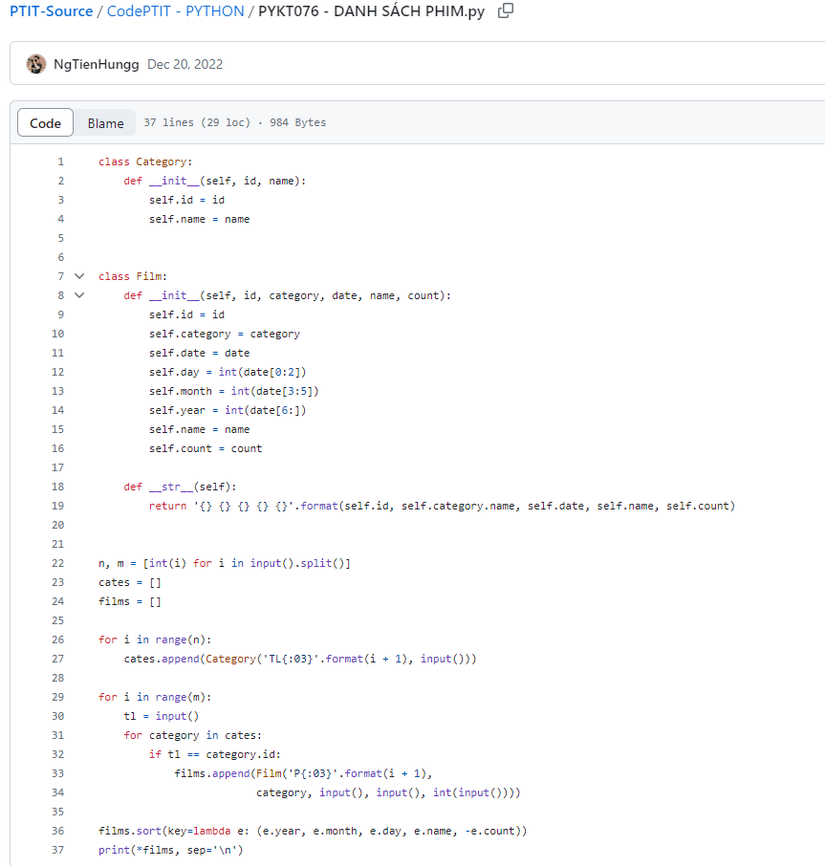Click 'cates = []' line

pos(130,582)
